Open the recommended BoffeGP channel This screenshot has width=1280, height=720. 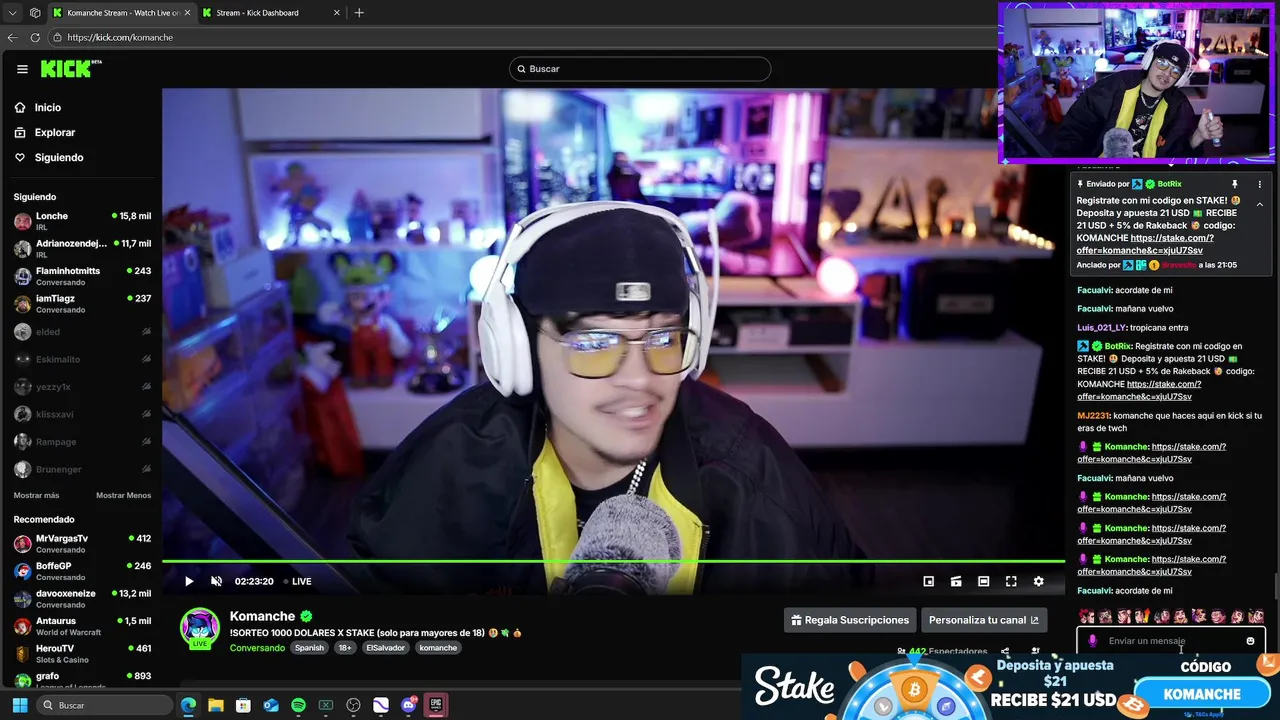(82, 571)
